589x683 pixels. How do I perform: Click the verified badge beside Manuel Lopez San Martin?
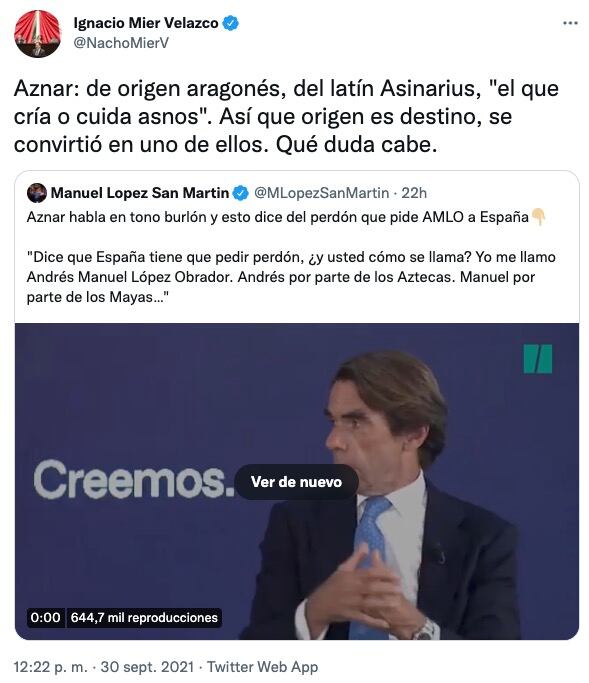(x=240, y=193)
